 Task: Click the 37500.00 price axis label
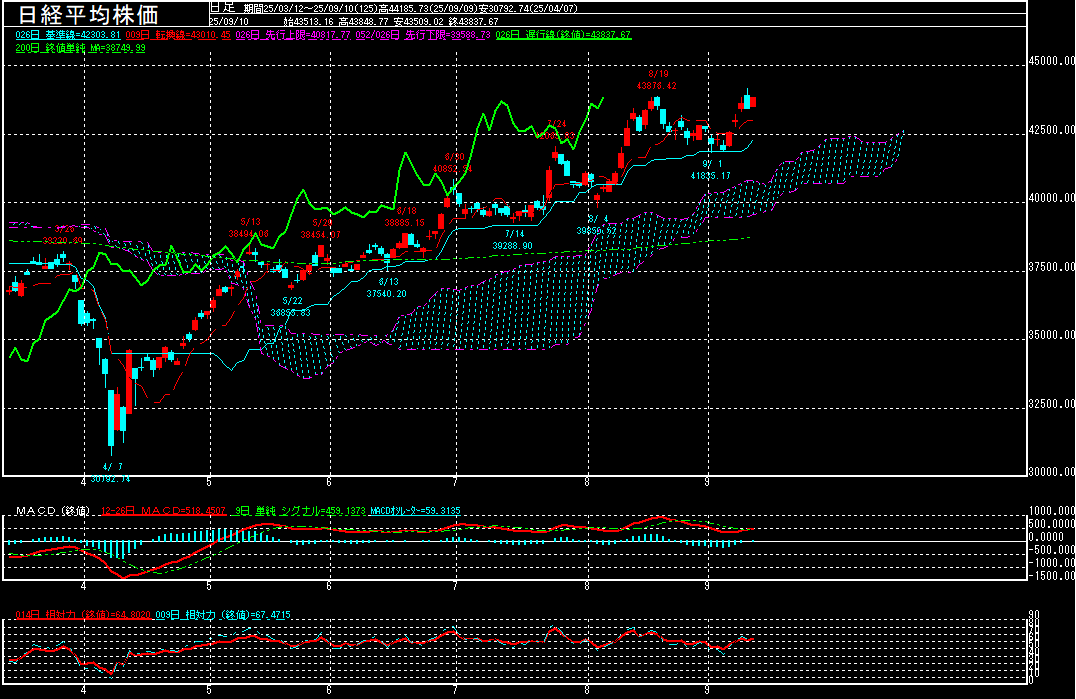(x=1051, y=266)
